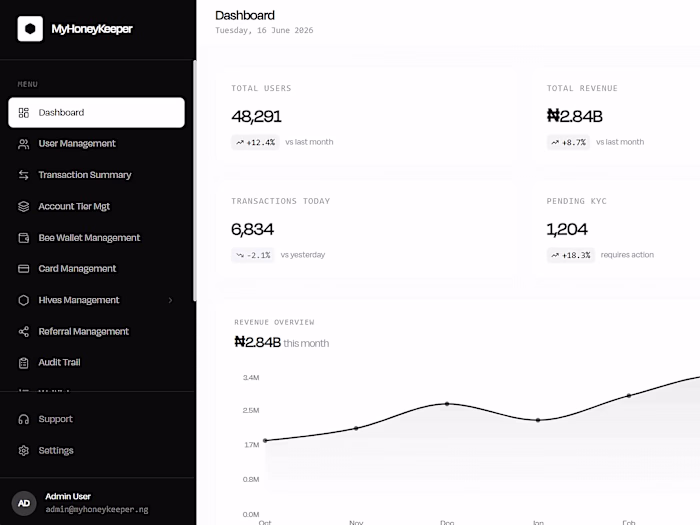Click the -2.1% transactions badge

click(253, 255)
